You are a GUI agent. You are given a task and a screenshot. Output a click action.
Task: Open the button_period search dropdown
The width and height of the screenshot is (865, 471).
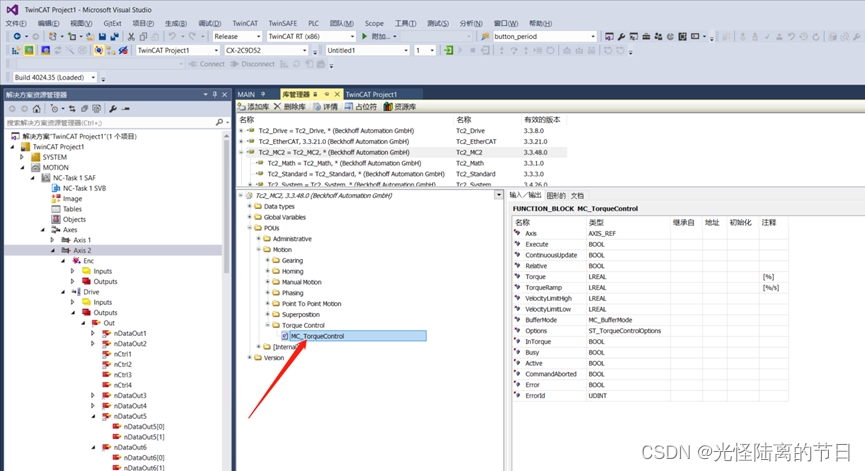592,36
